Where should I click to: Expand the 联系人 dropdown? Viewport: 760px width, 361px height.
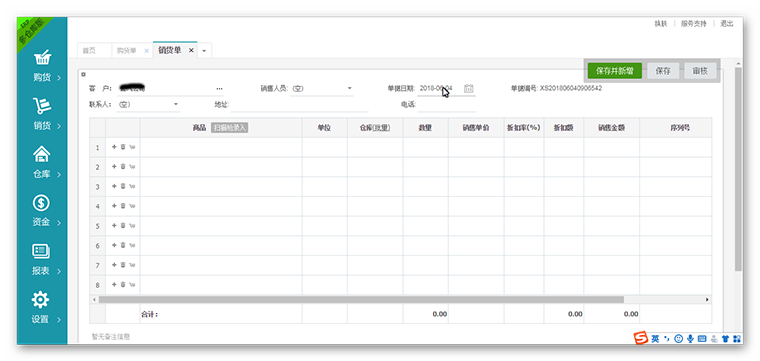pos(176,104)
